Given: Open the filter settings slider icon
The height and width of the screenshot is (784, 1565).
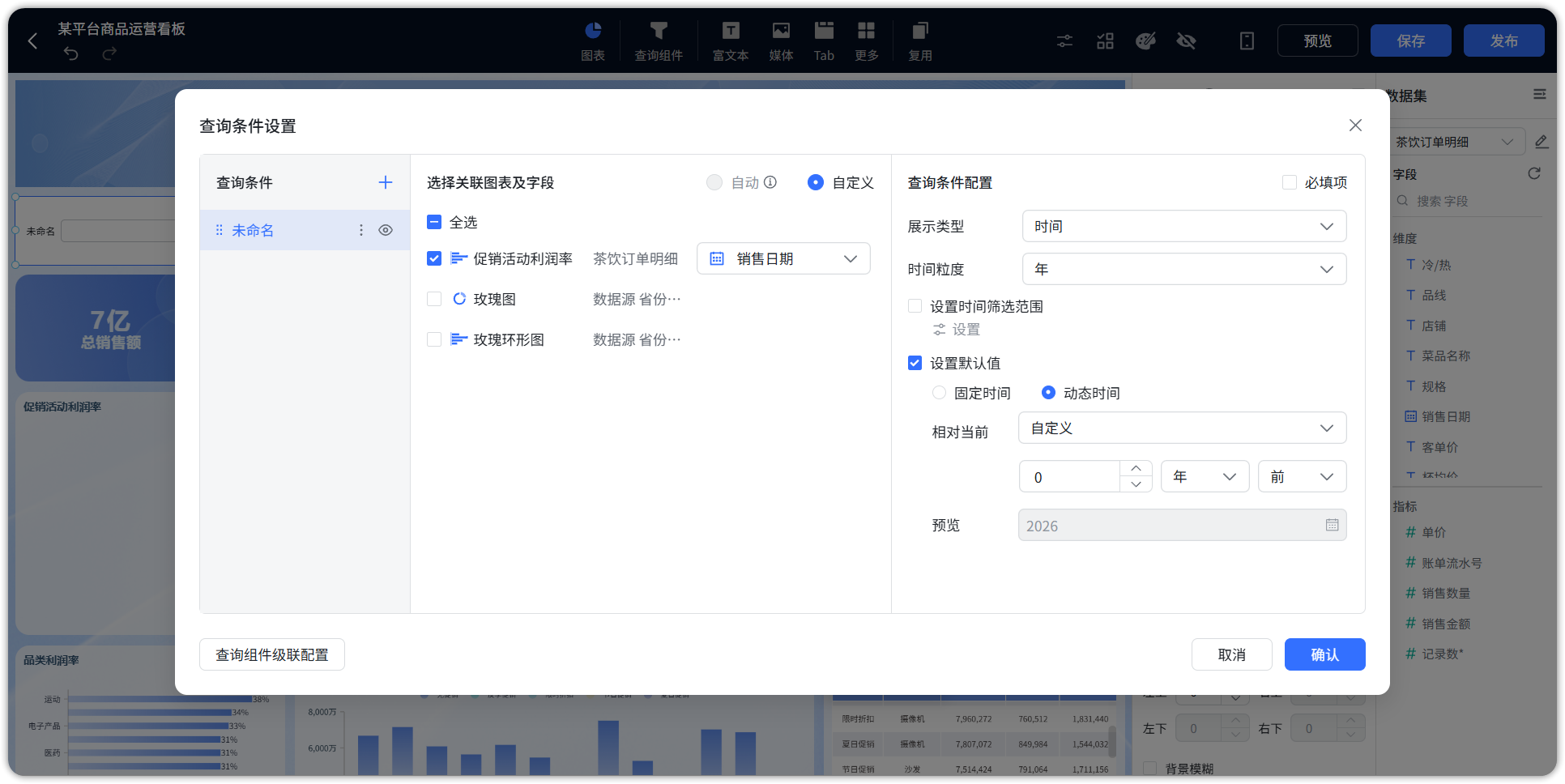Looking at the screenshot, I should click(1064, 40).
